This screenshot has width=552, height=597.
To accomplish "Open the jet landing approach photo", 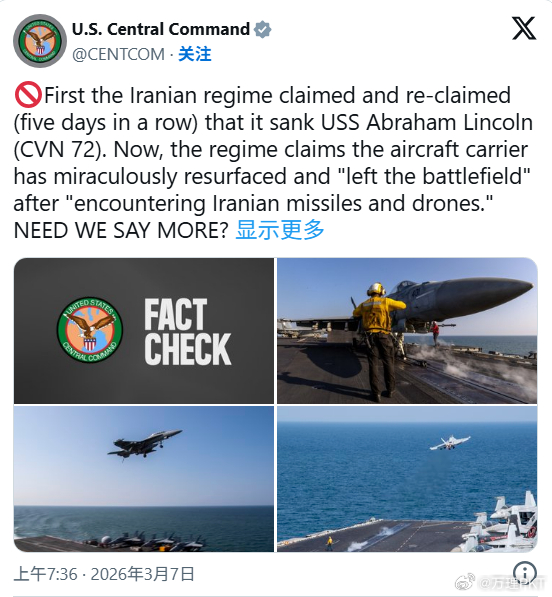I will coord(144,479).
